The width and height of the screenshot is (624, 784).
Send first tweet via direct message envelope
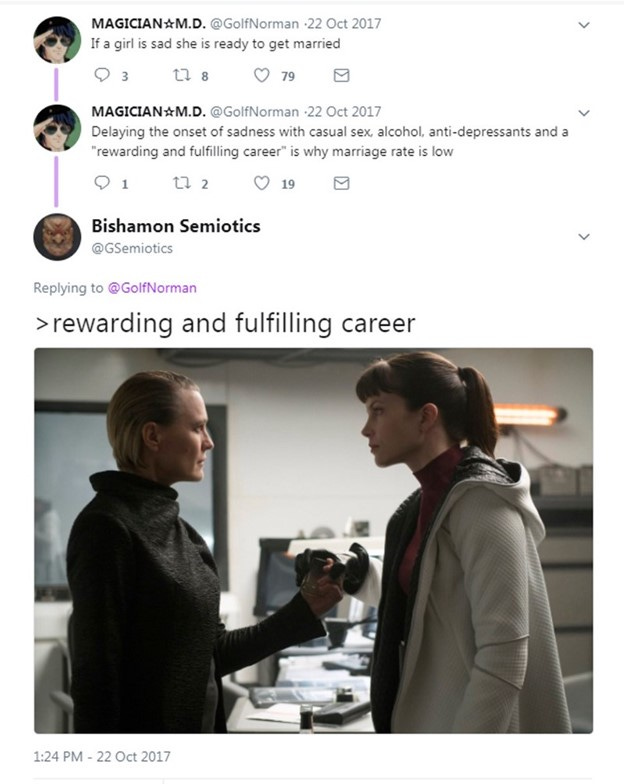[x=342, y=75]
